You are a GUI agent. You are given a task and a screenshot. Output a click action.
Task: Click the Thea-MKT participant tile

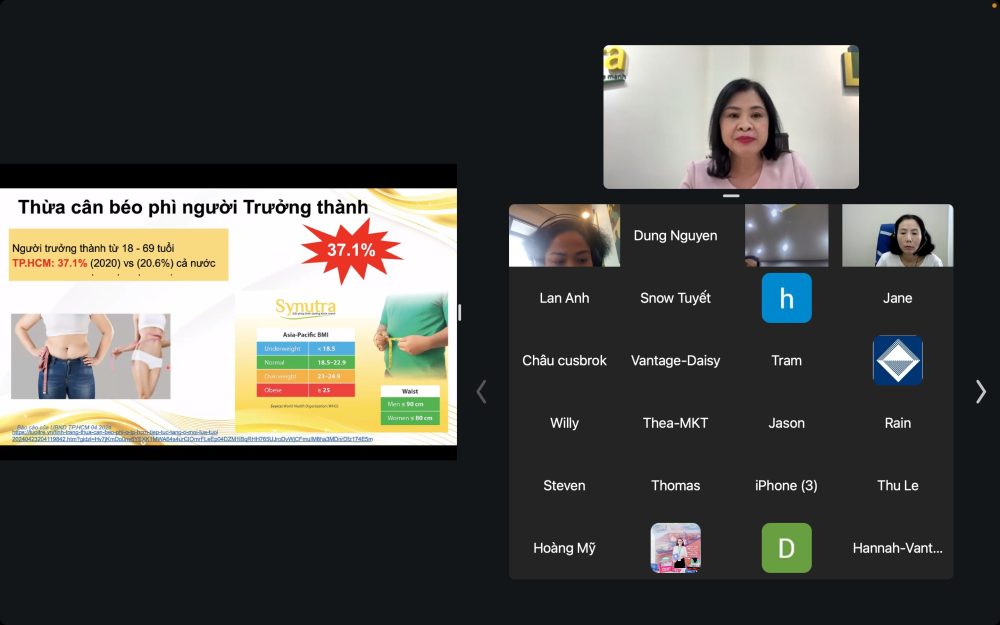click(x=675, y=423)
